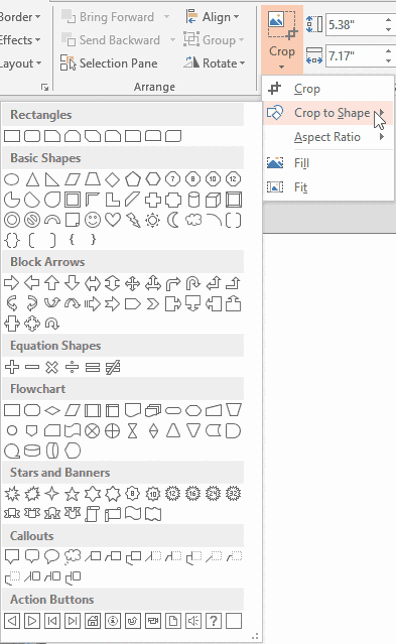Viewport: 396px width, 644px height.
Task: Select the Flowchart Terminator shape
Action: point(173,410)
